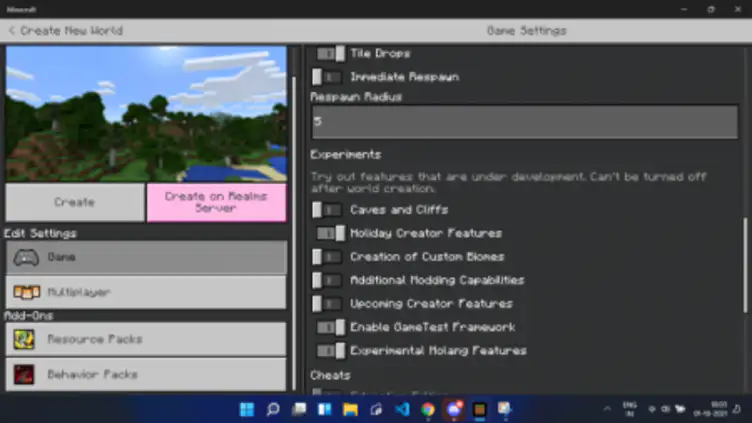Screen dimensions: 752x423
Task: Enable Creation of Custom Biomes
Action: pyautogui.click(x=327, y=257)
